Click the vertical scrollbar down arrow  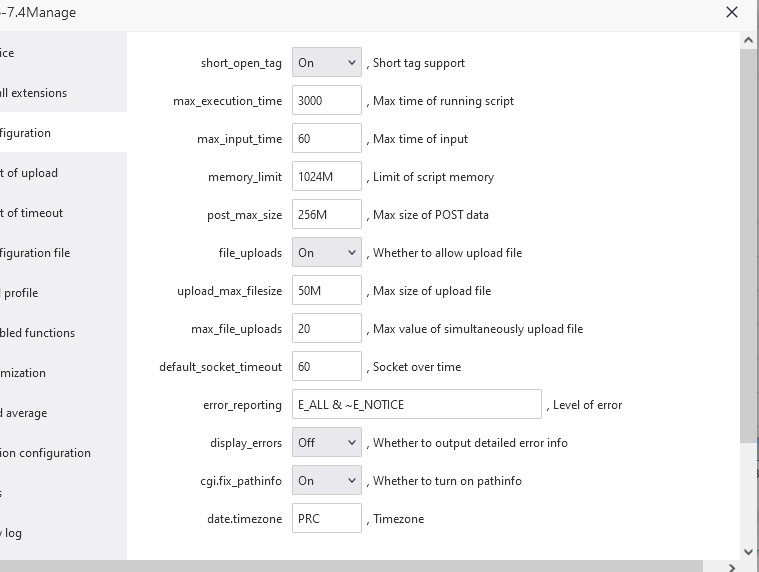point(748,552)
